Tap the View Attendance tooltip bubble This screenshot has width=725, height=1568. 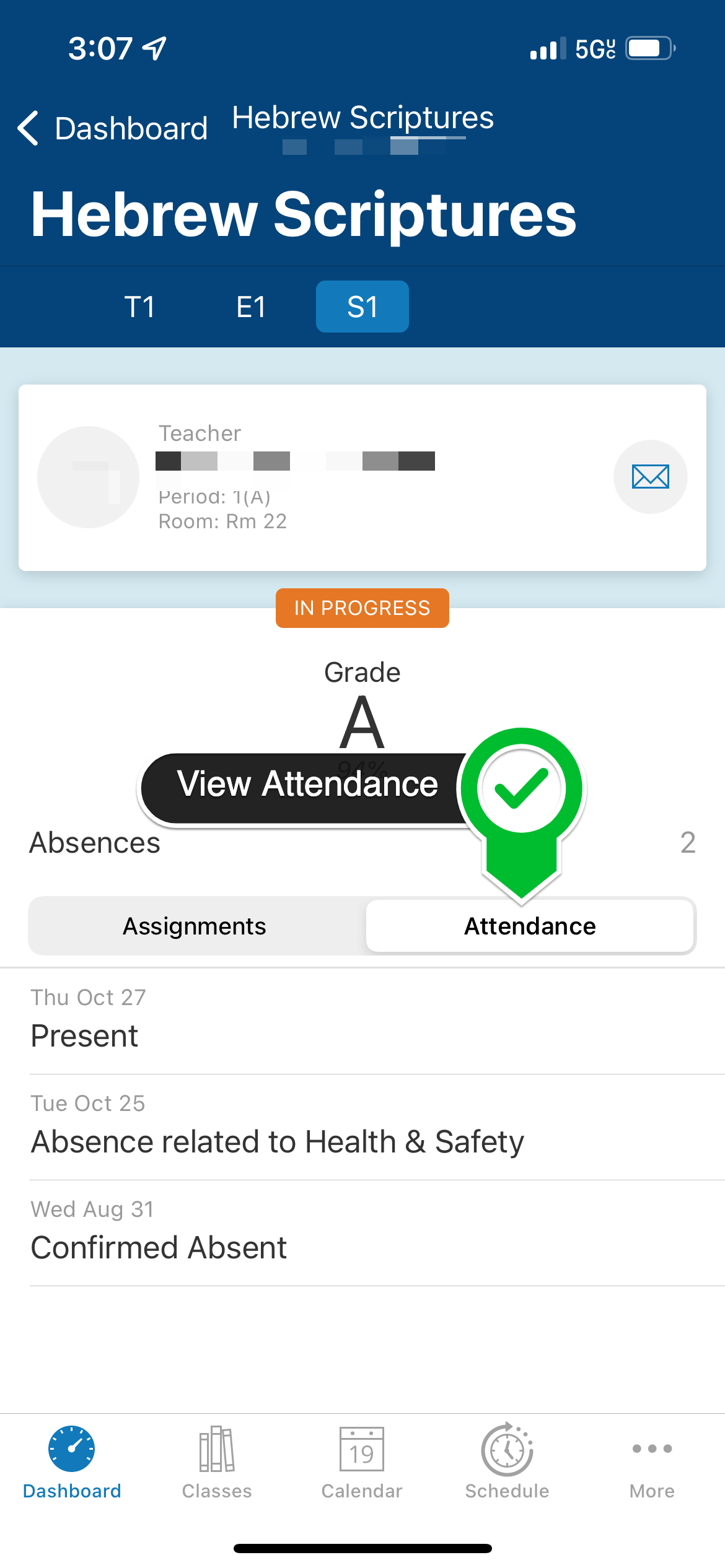pos(307,786)
